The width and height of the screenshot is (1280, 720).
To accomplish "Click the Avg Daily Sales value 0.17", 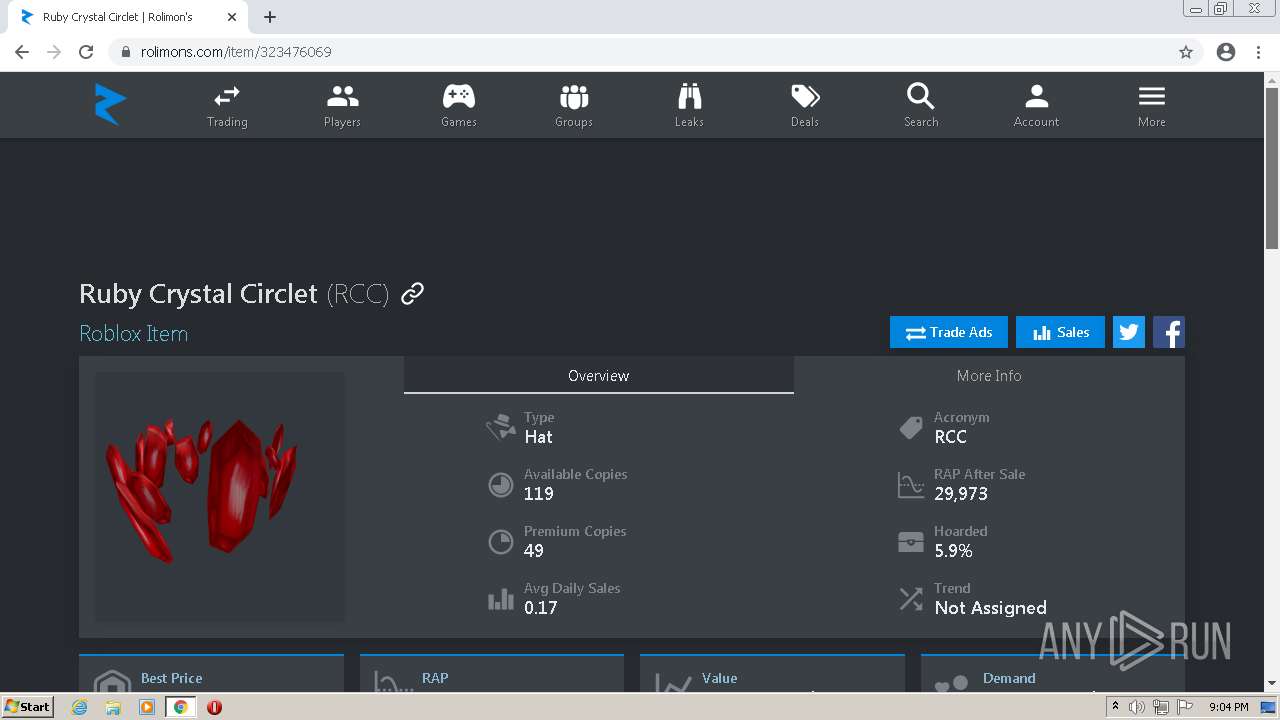I will (541, 608).
